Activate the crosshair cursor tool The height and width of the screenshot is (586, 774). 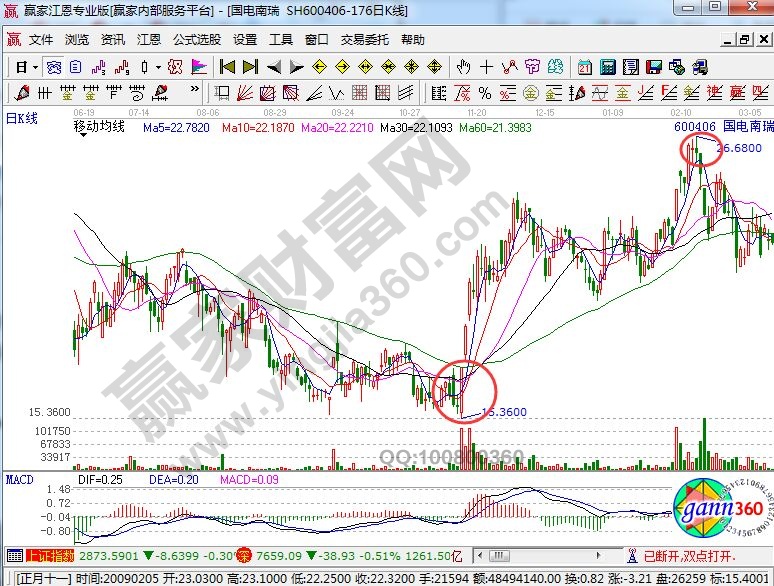[486, 67]
